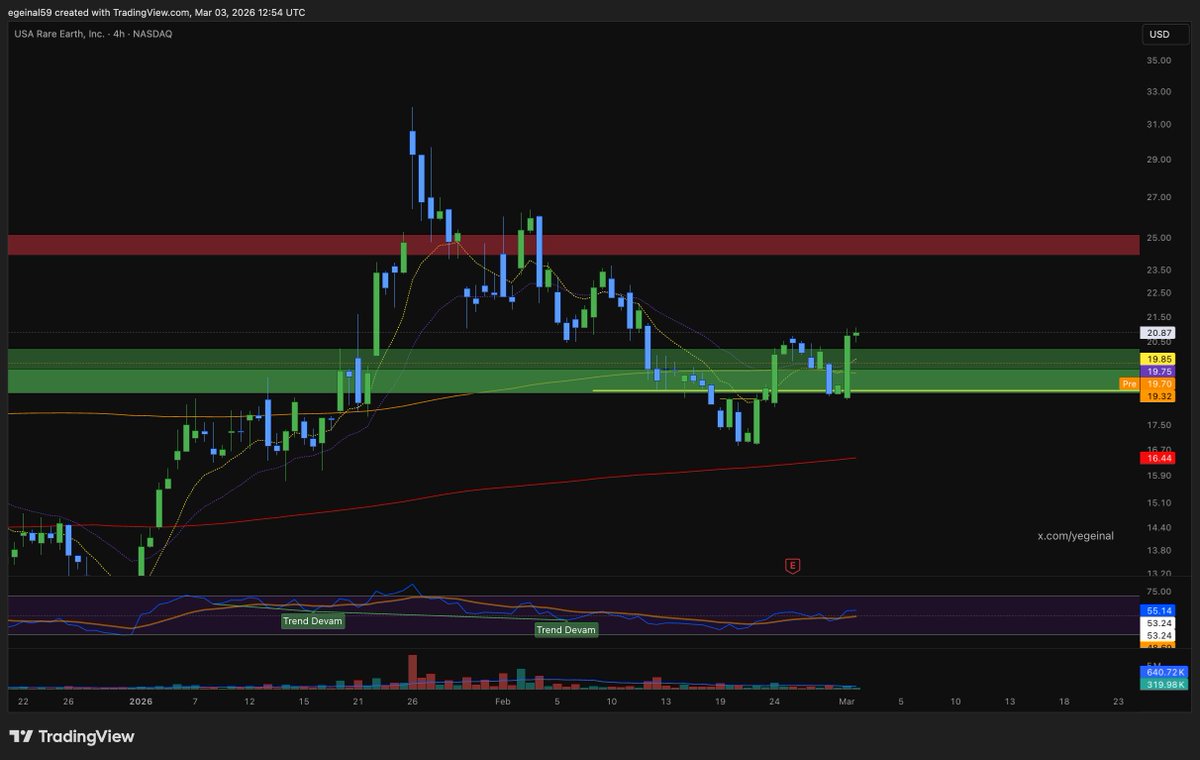Click the 24 date label on time axis
The image size is (1200, 760).
[774, 702]
